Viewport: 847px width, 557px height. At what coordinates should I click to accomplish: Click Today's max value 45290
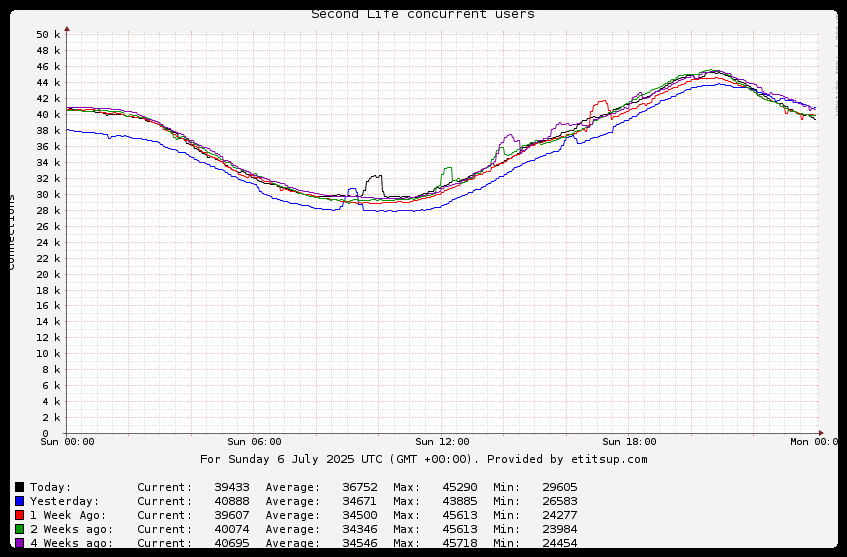click(460, 487)
